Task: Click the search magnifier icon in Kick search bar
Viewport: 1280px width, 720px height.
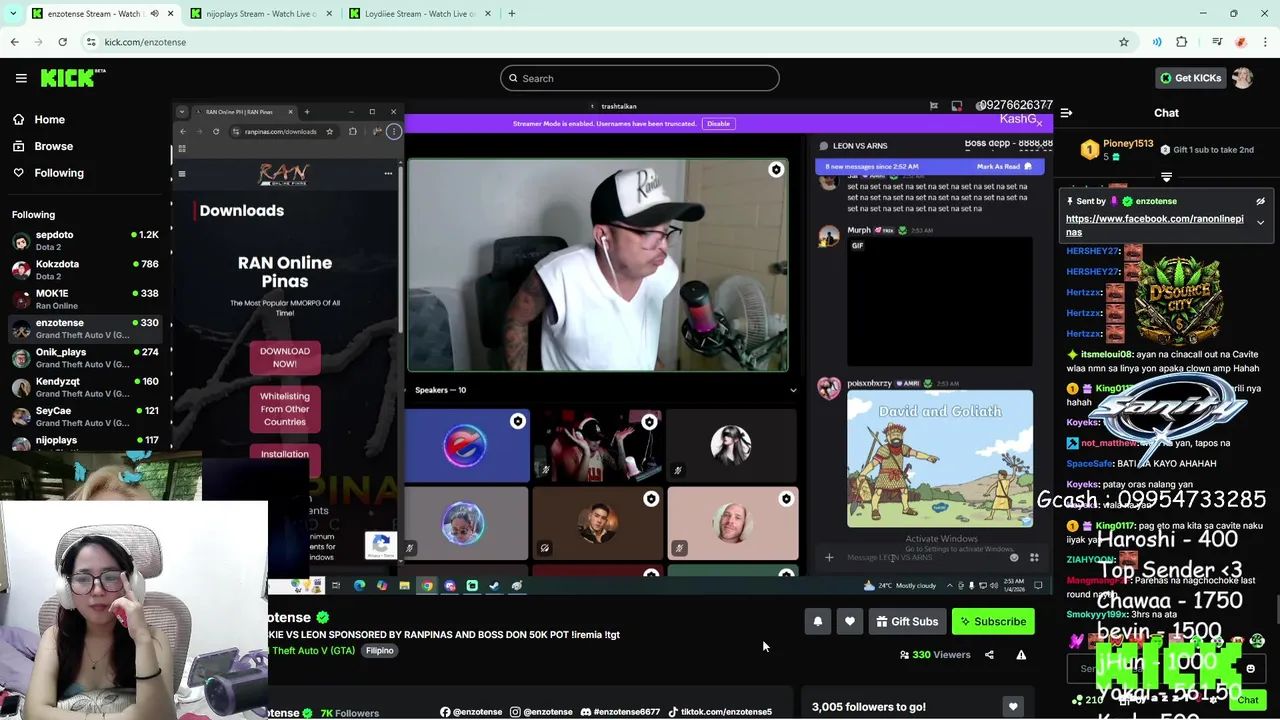Action: (513, 78)
